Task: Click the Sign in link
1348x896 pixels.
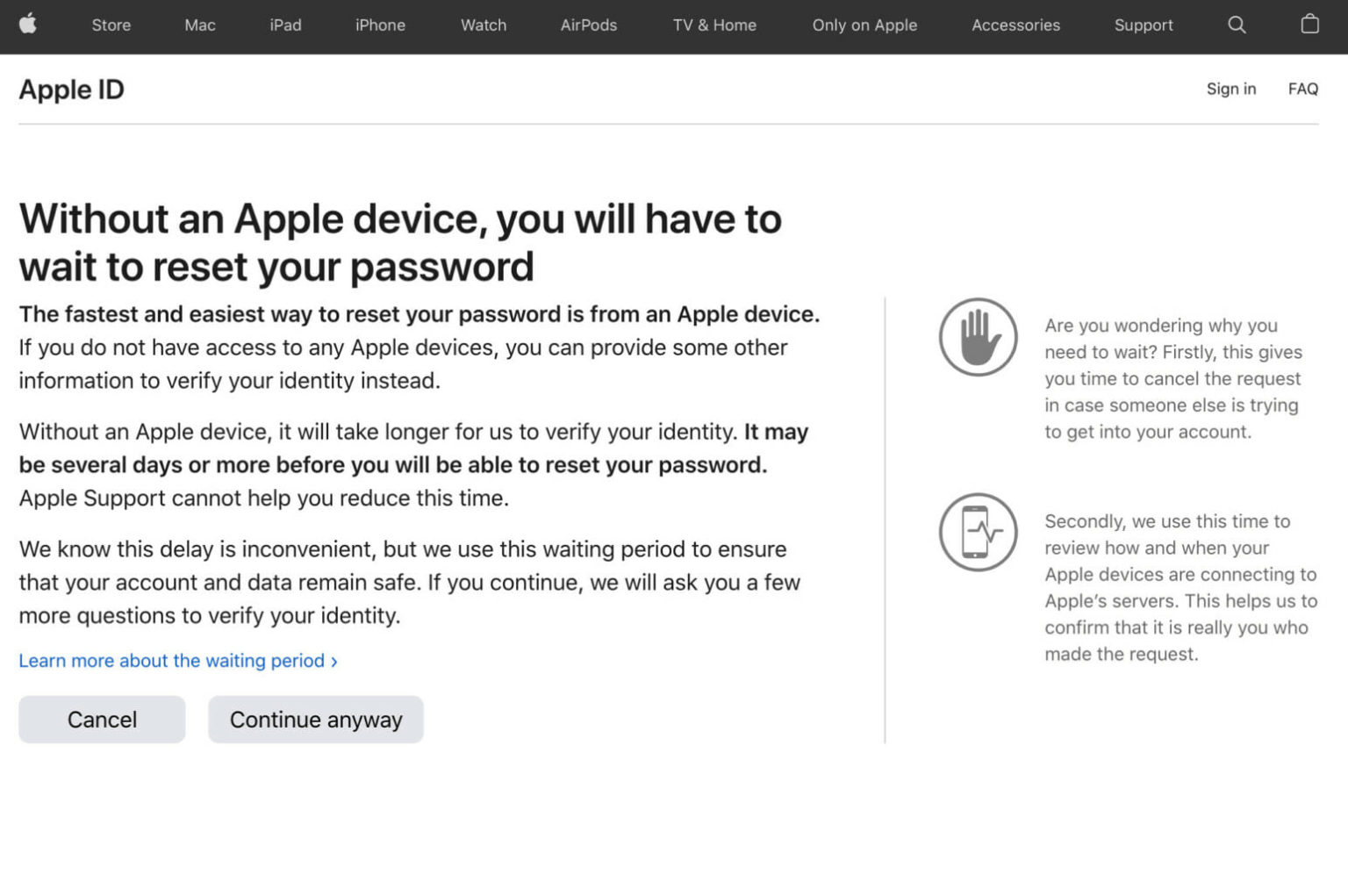Action: coord(1231,89)
